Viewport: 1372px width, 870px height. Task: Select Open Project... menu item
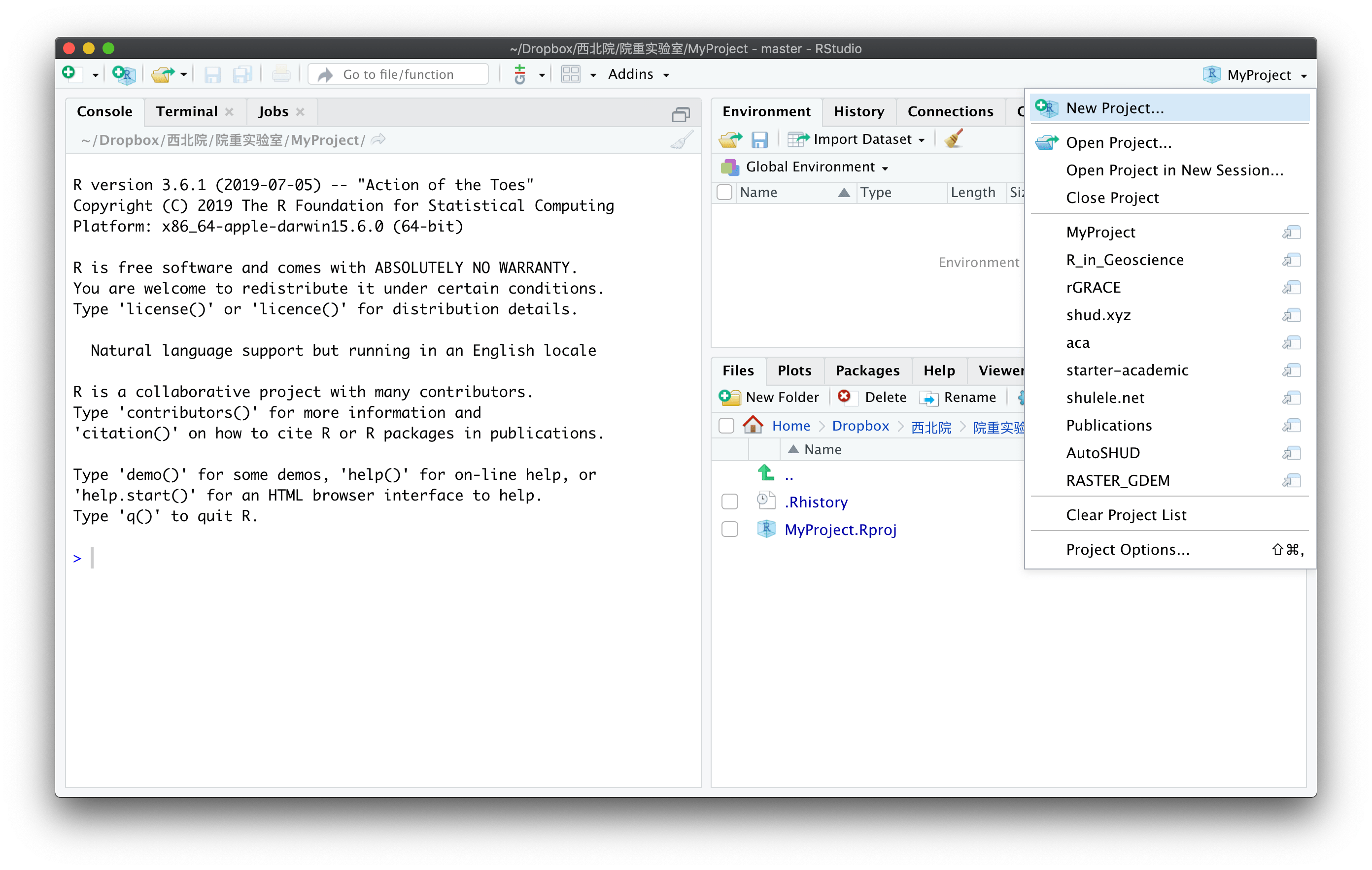click(x=1169, y=142)
